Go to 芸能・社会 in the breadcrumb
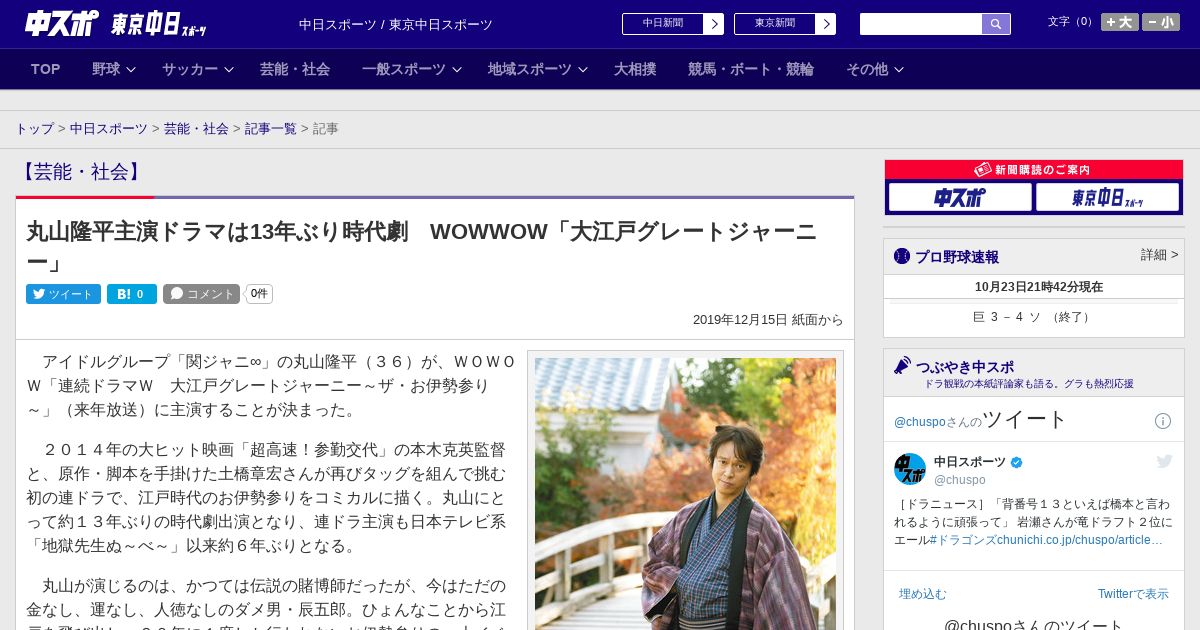The height and width of the screenshot is (630, 1200). pos(197,129)
